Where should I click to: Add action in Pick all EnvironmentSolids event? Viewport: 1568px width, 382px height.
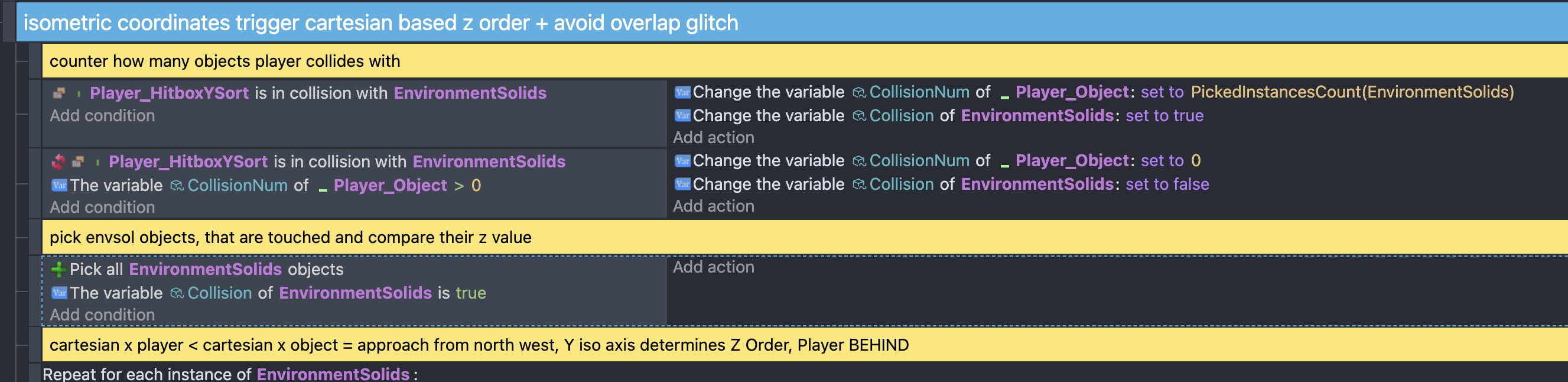click(x=713, y=267)
